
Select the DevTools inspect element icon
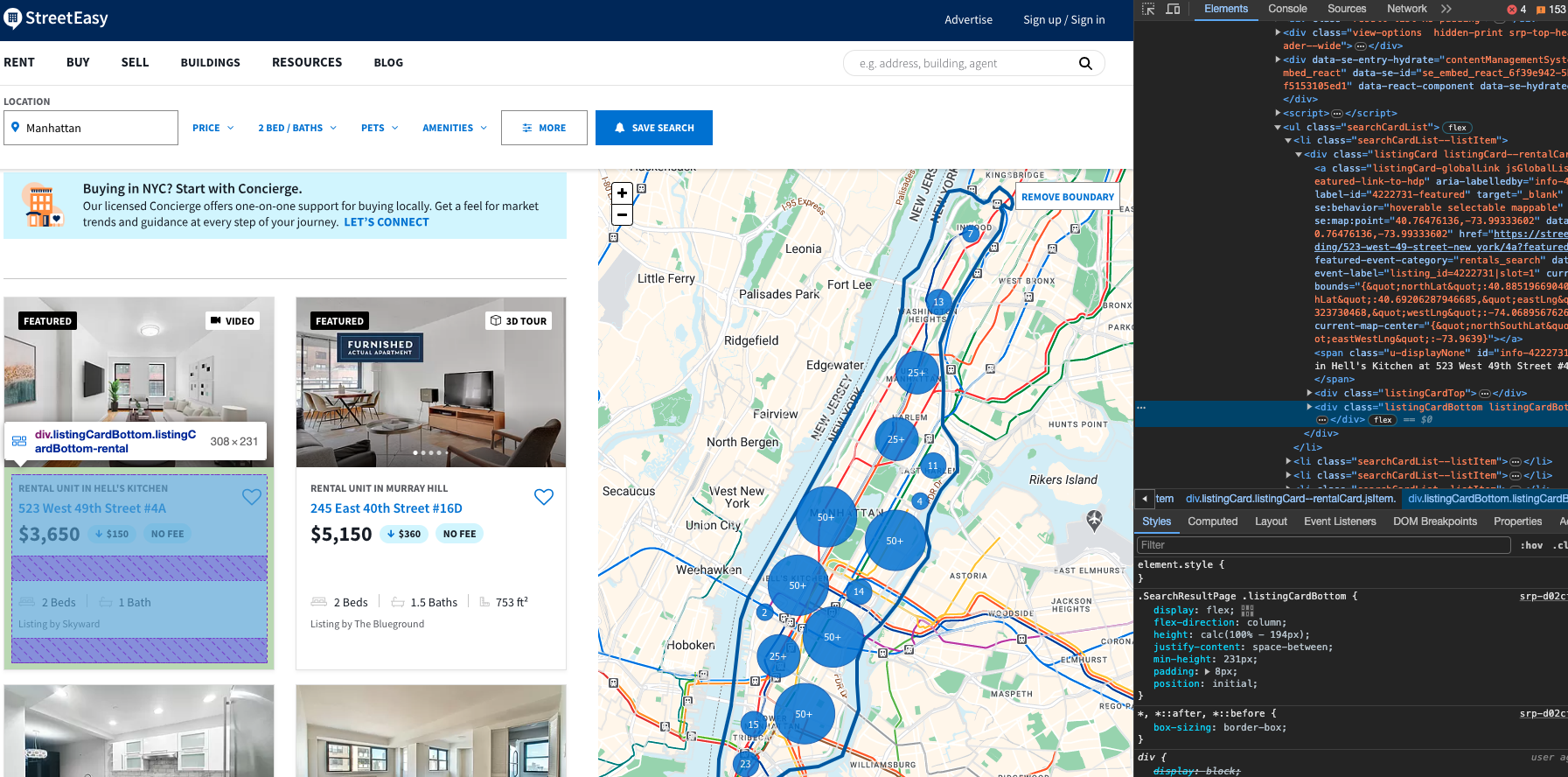[x=1148, y=9]
